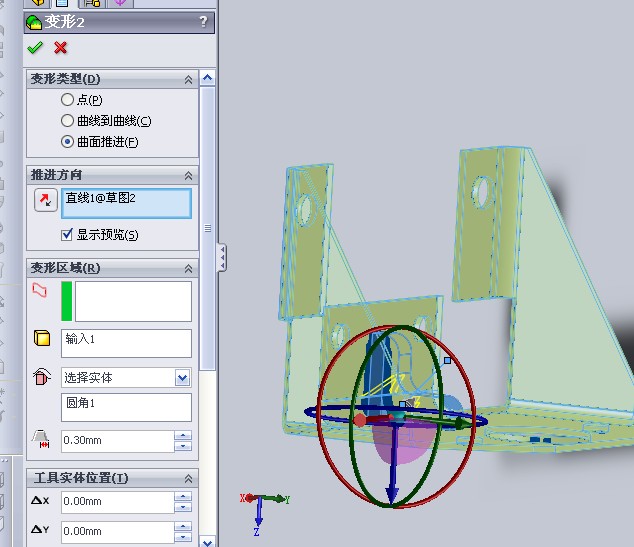Click the blue square callout handle
This screenshot has height=547, width=634.
[447, 360]
